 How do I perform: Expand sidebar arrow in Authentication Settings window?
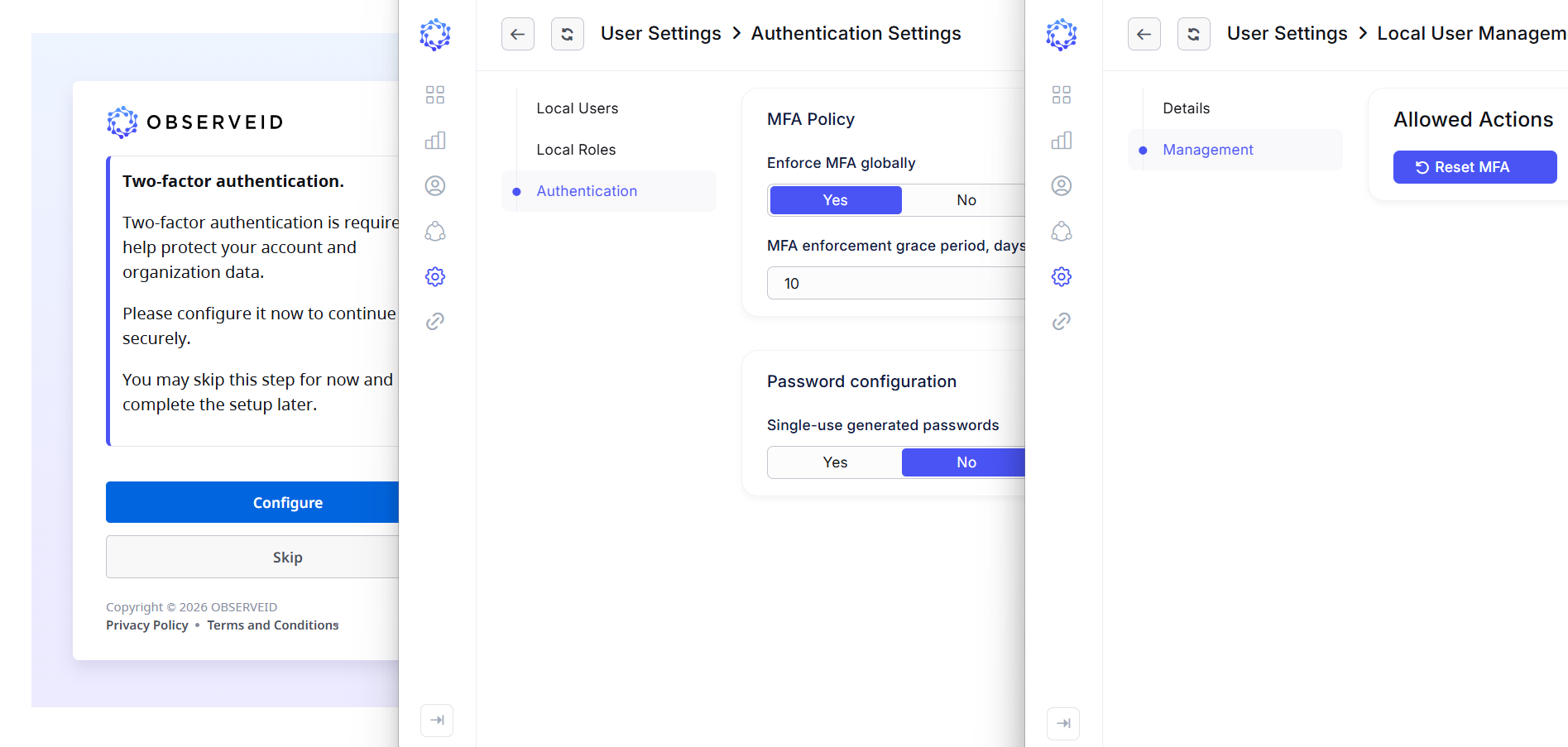pos(437,720)
